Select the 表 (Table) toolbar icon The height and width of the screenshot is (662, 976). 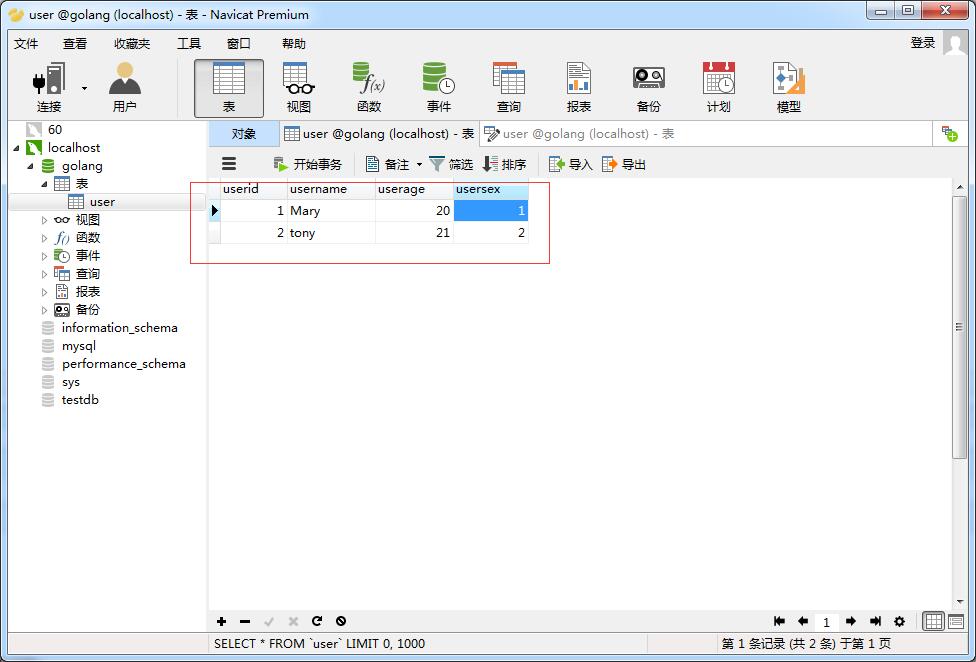pos(229,88)
